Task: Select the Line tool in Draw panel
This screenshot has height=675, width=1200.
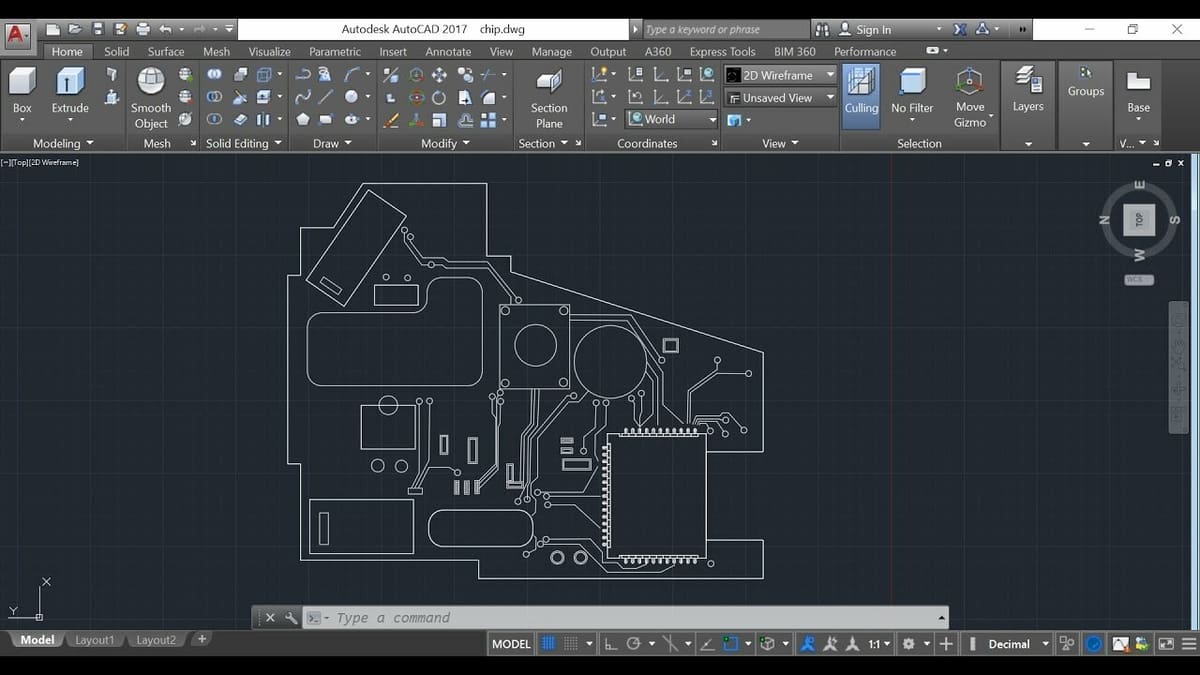Action: [x=326, y=97]
